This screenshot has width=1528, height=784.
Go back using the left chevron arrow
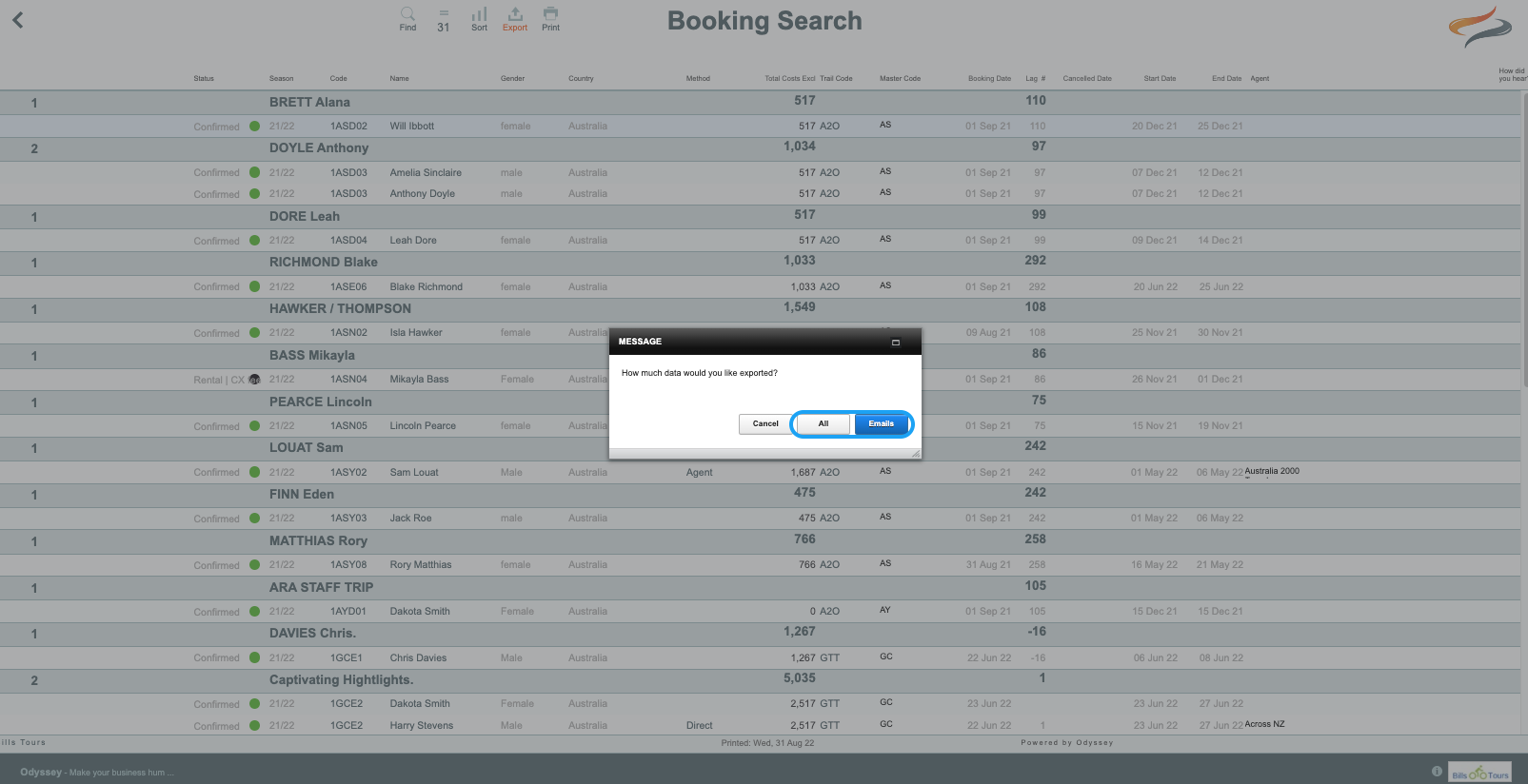17,19
